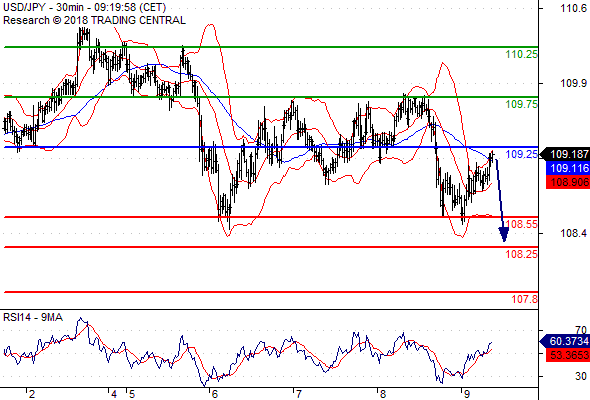
Task: Click the 108.4 price axis label
Action: tap(573, 233)
